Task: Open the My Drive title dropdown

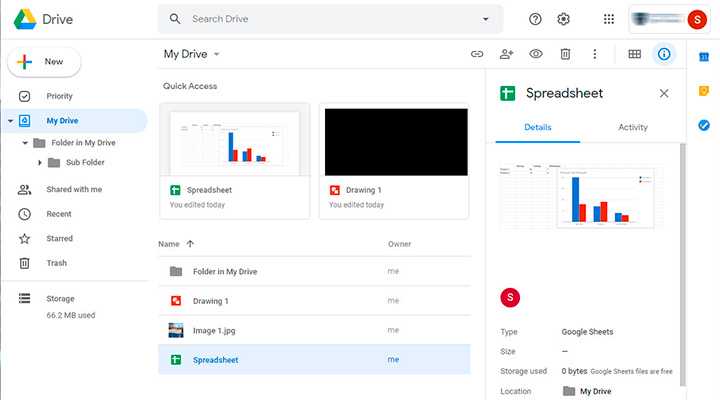Action: [x=216, y=54]
